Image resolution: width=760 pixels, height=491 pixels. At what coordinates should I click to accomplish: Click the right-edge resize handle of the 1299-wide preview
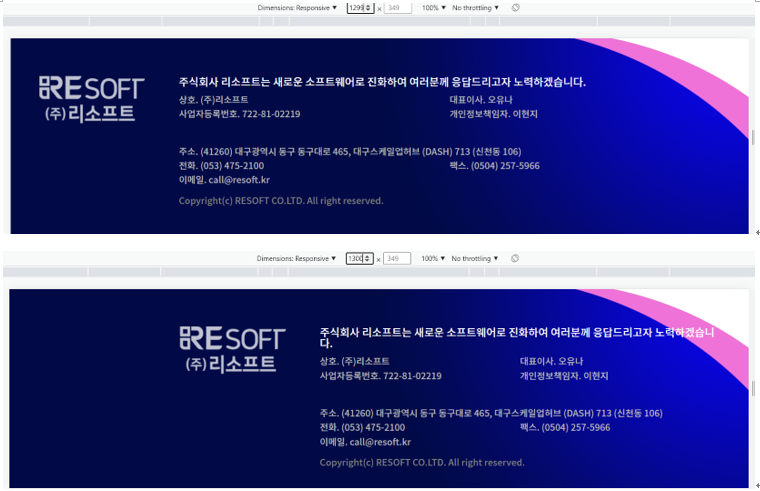tap(753, 137)
